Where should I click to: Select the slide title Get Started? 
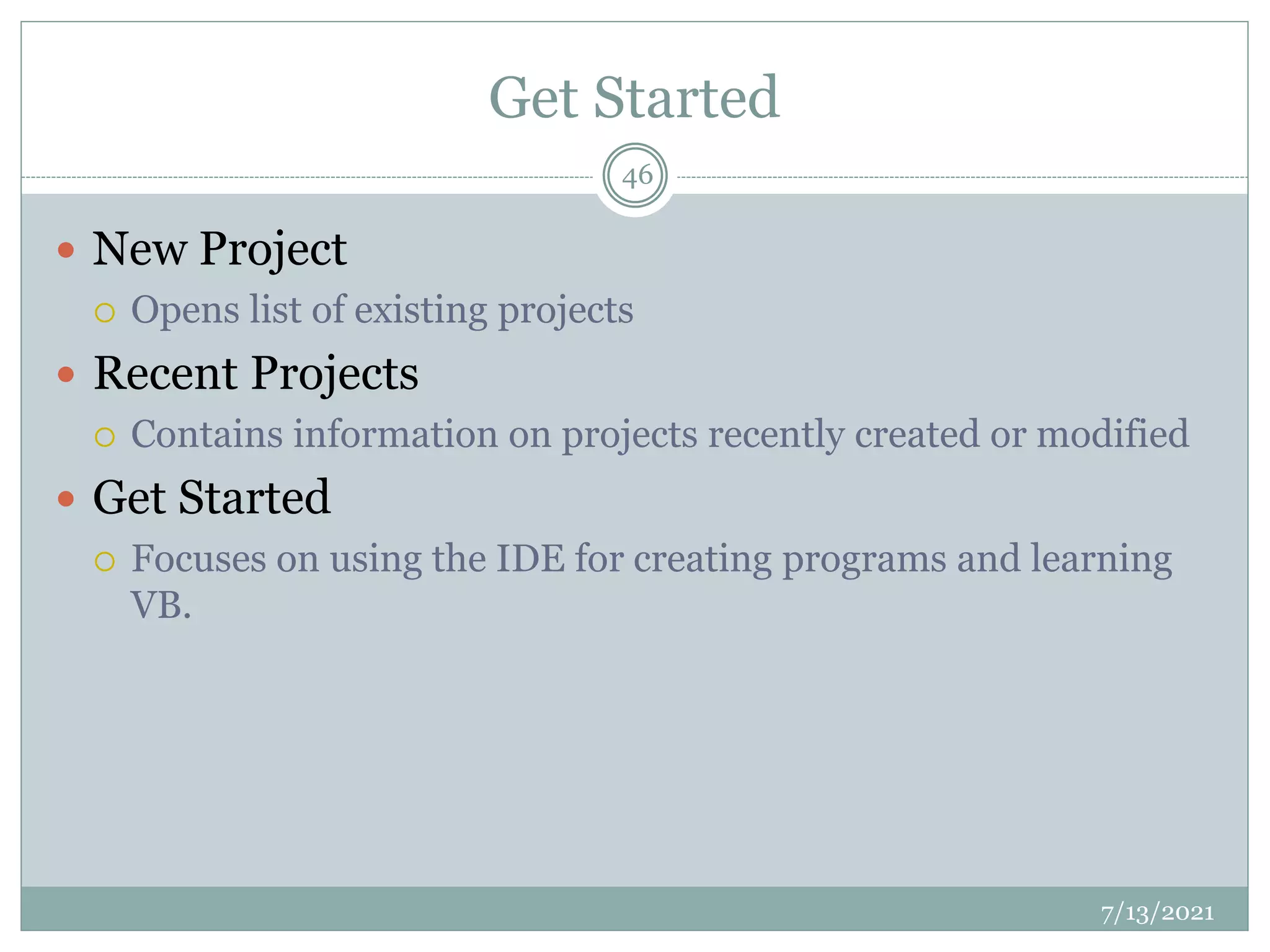point(634,97)
